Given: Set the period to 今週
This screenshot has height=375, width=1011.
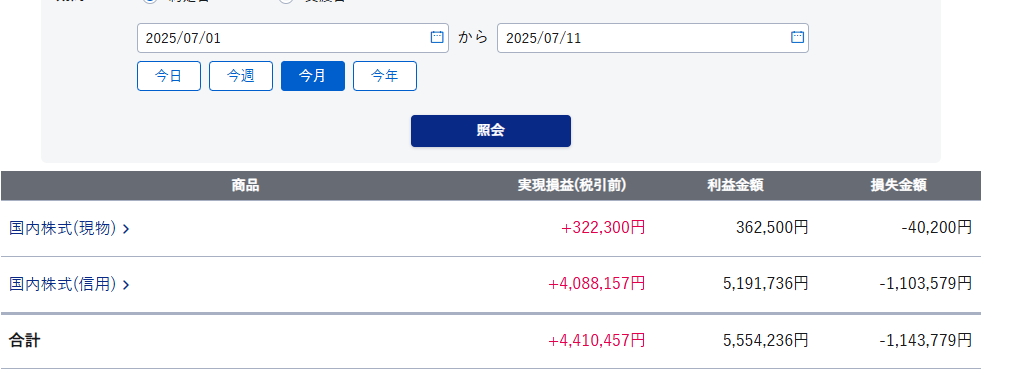Looking at the screenshot, I should pos(241,76).
